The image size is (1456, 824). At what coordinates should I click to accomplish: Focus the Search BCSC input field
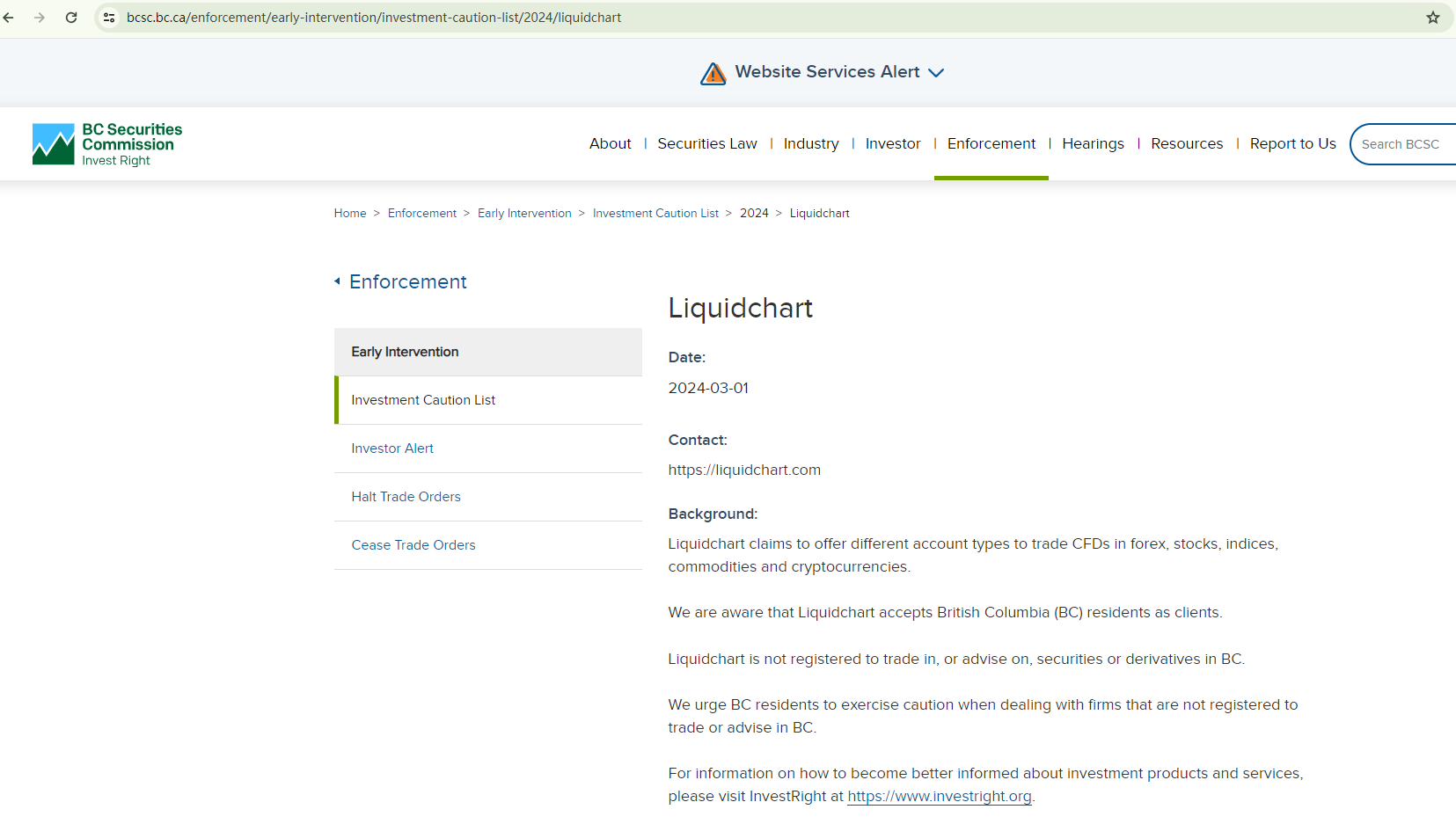(1403, 144)
